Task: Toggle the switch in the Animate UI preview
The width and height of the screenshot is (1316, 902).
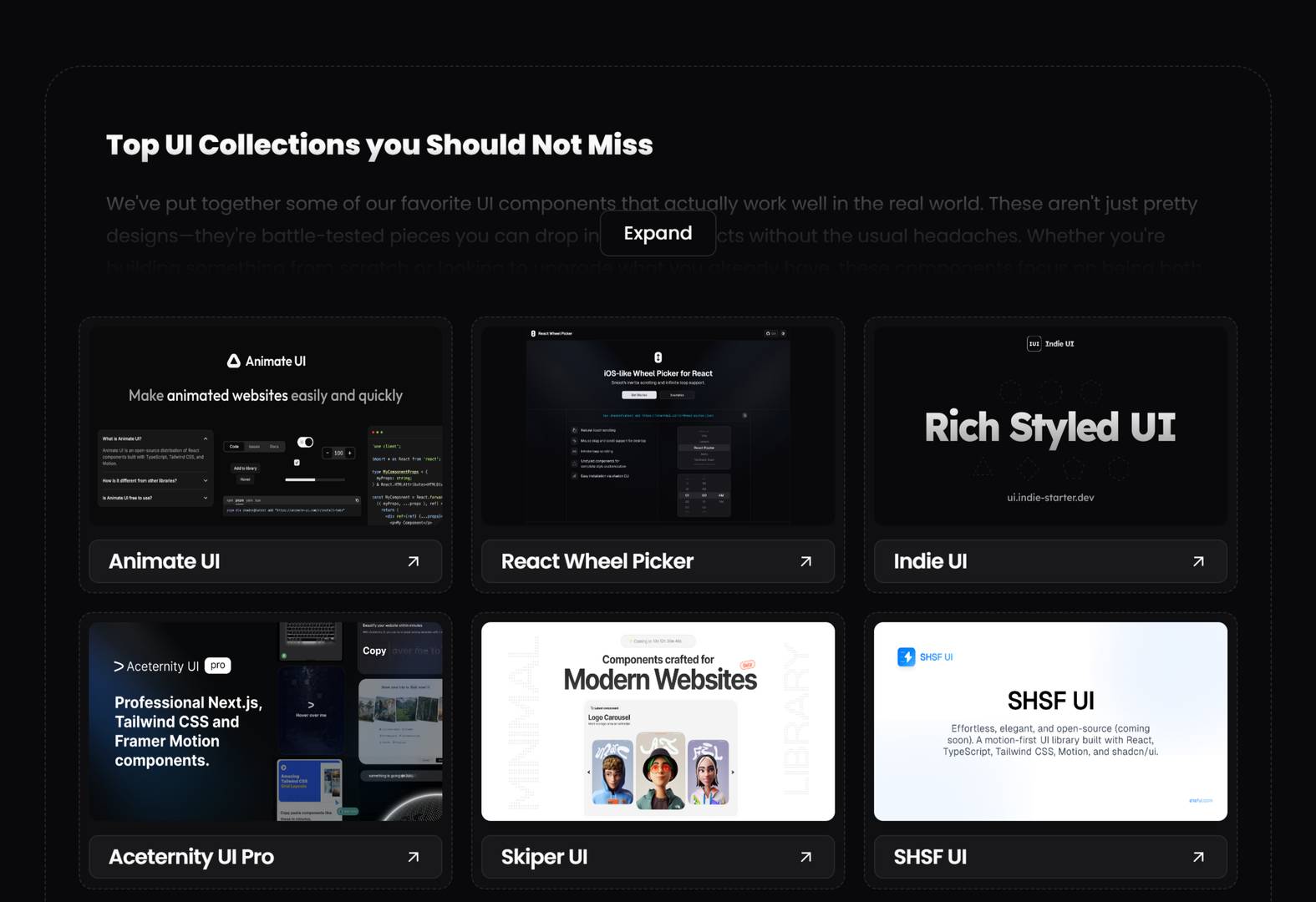Action: point(306,442)
